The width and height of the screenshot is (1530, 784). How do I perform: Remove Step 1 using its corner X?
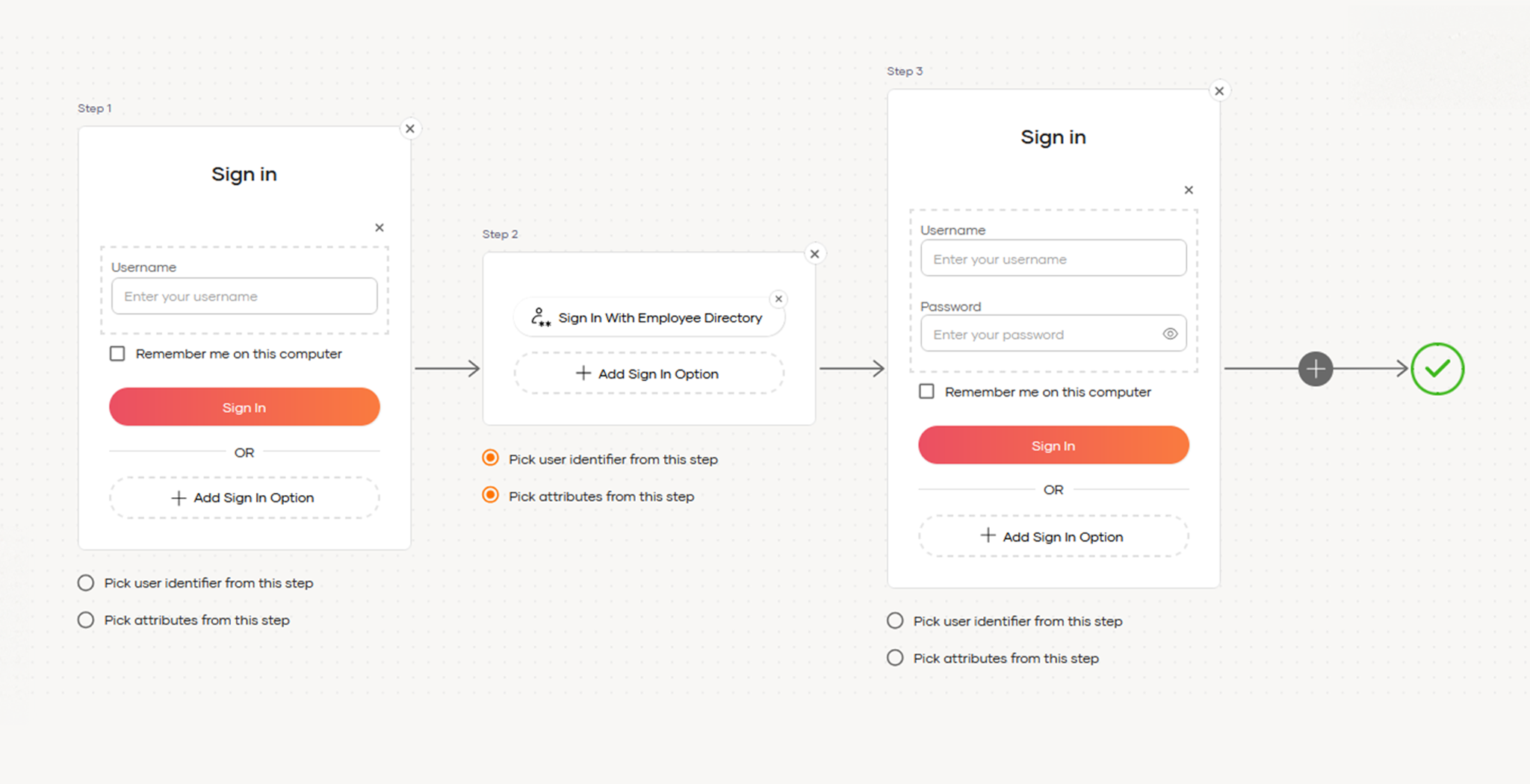410,128
